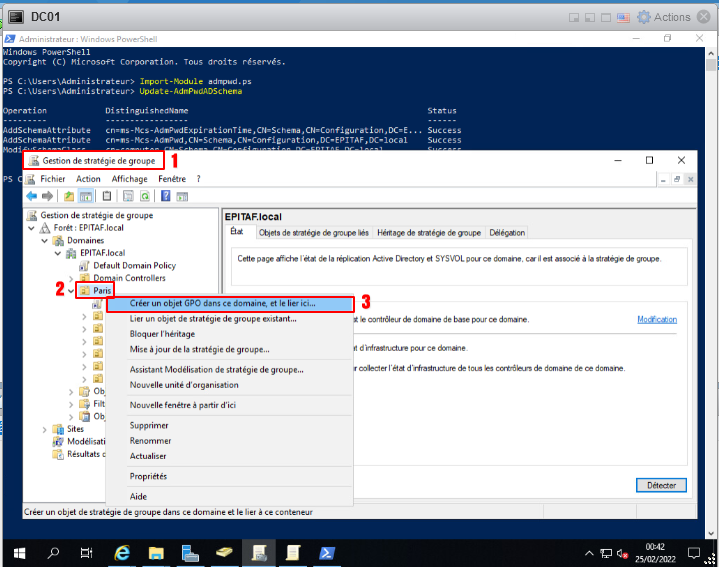Open the Affichage menu
719x567 pixels.
click(x=129, y=178)
